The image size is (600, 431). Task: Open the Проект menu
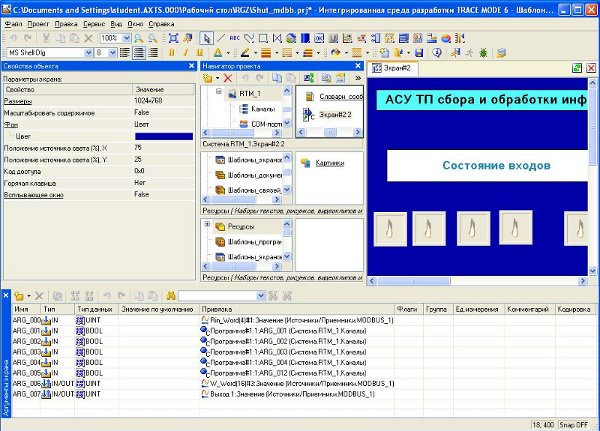point(38,24)
